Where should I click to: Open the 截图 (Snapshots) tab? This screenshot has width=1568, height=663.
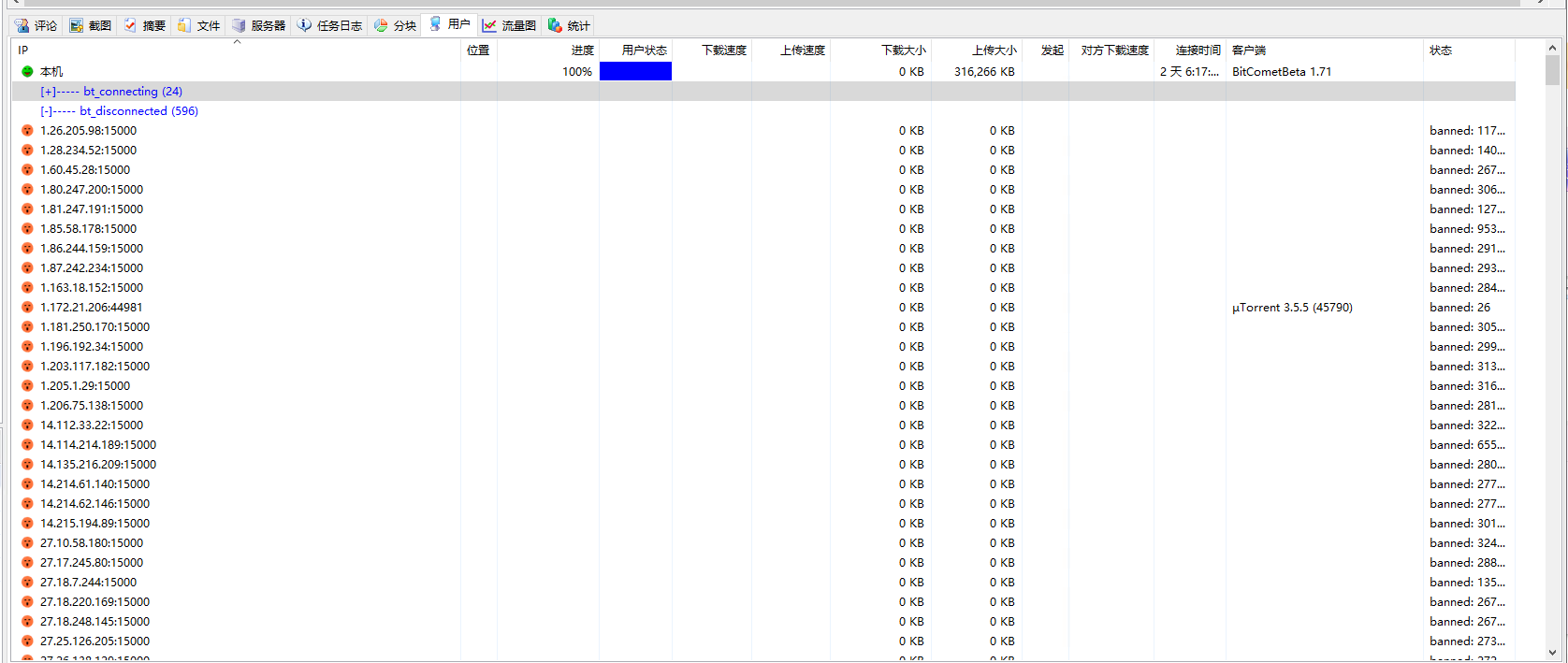coord(91,25)
